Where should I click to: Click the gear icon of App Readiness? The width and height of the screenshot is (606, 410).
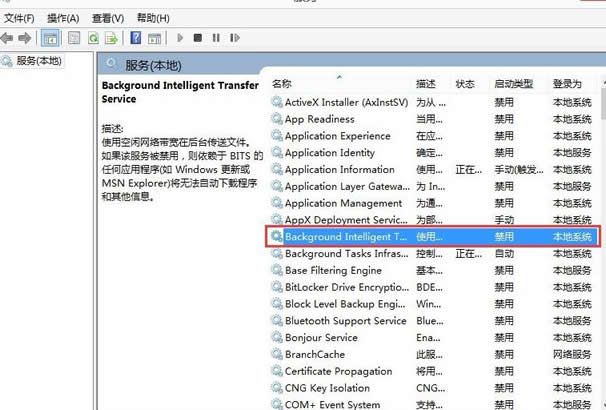coord(277,119)
